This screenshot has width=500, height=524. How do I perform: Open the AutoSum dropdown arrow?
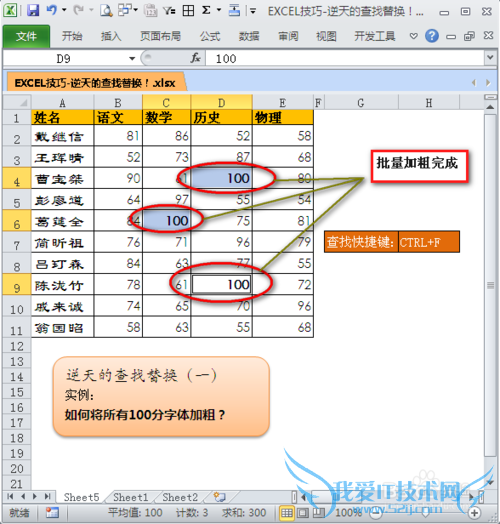[219, 10]
